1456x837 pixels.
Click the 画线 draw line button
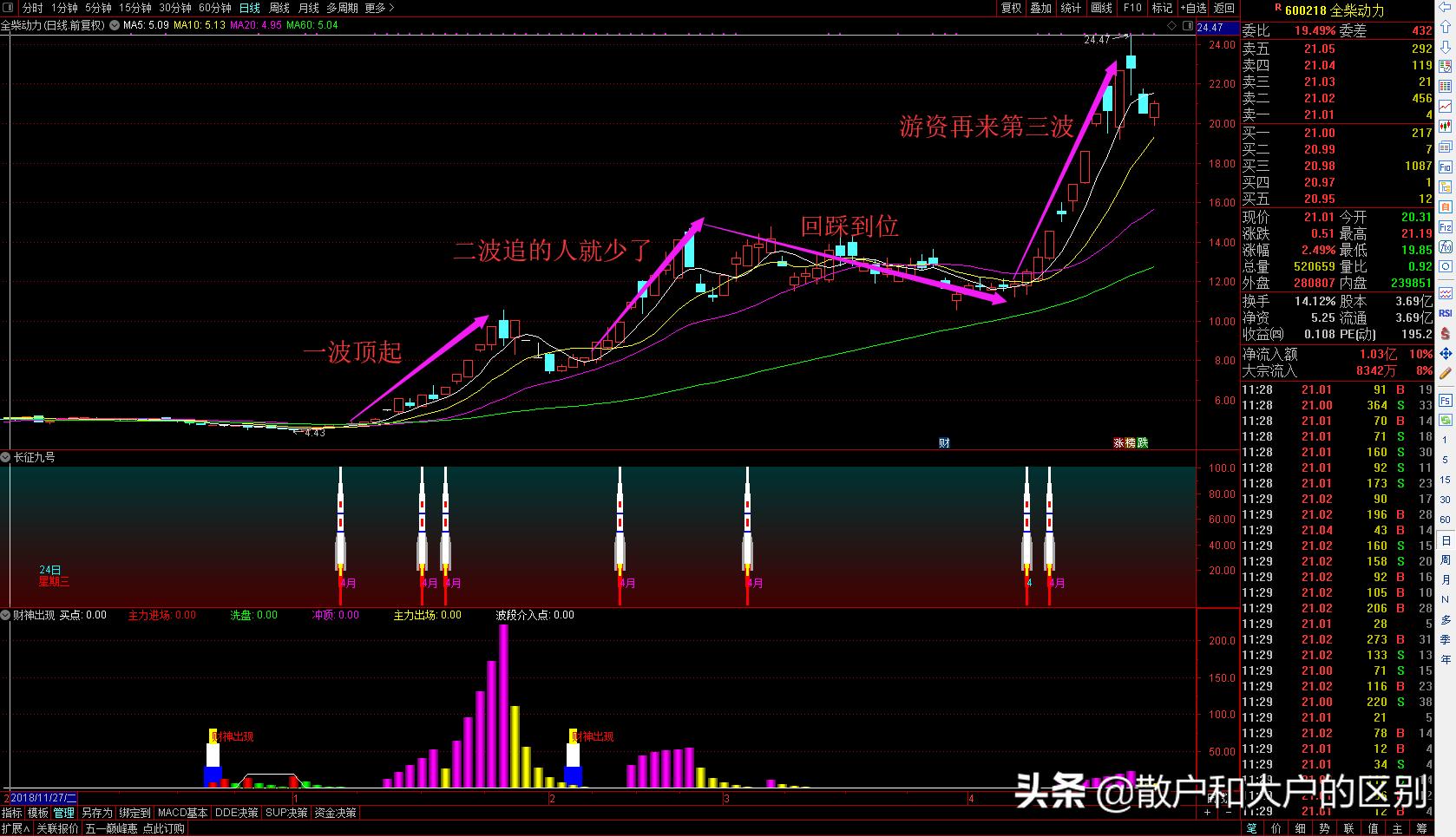1101,8
